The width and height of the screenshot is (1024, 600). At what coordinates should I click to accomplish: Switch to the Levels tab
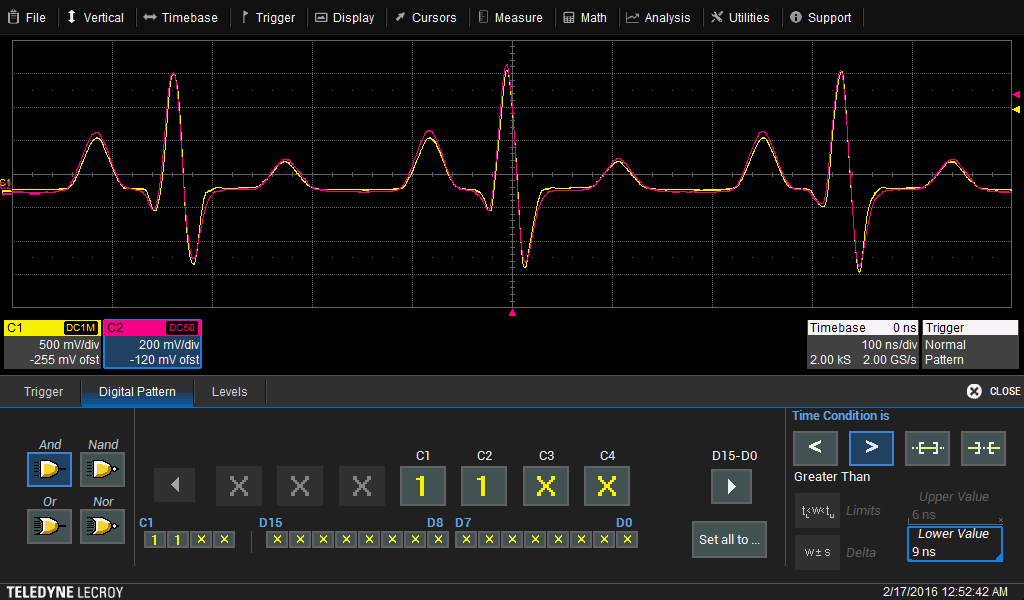coord(229,392)
